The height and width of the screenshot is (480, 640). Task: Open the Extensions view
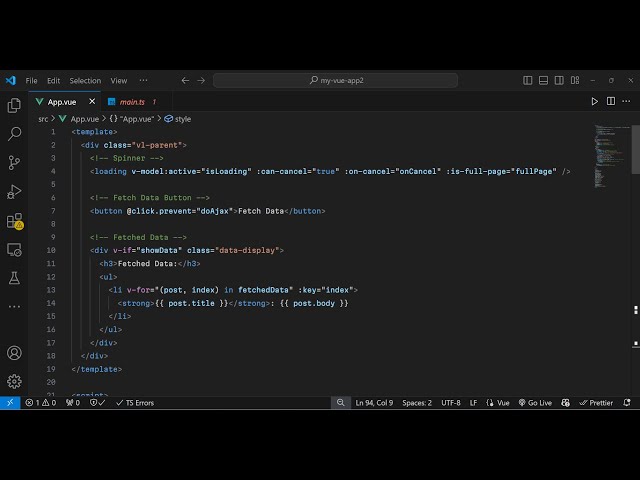[x=14, y=220]
